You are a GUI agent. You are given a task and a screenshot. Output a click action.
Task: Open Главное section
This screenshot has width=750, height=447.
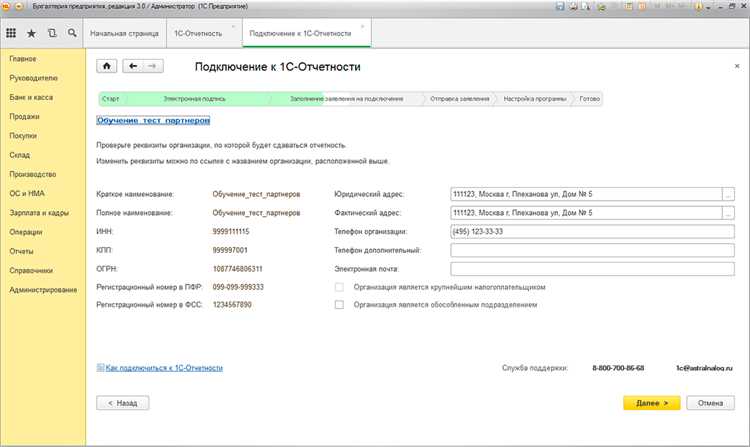23,59
